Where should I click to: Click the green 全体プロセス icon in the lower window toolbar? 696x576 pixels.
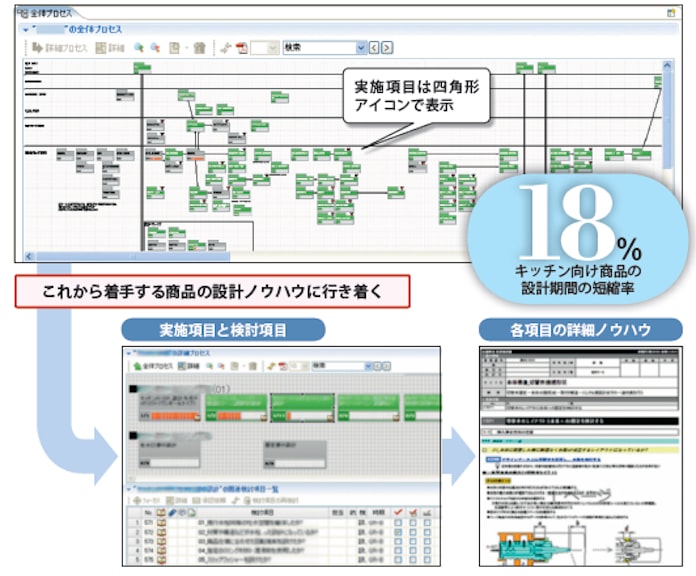pos(137,366)
